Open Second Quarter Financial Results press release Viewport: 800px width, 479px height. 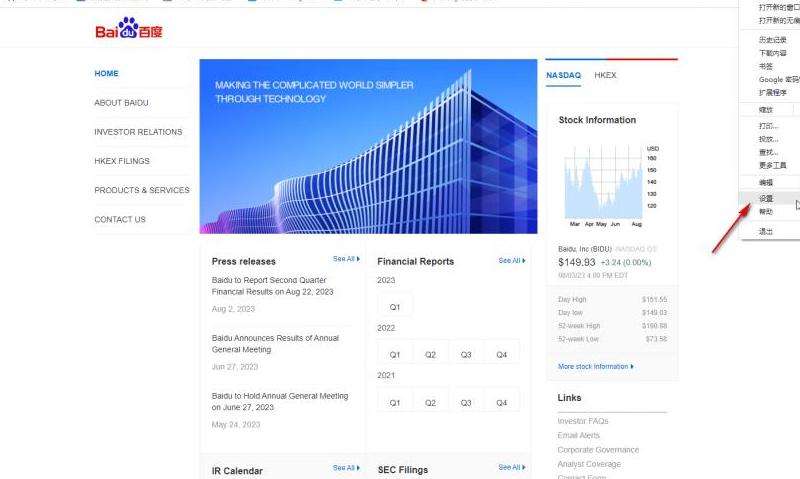[272, 286]
